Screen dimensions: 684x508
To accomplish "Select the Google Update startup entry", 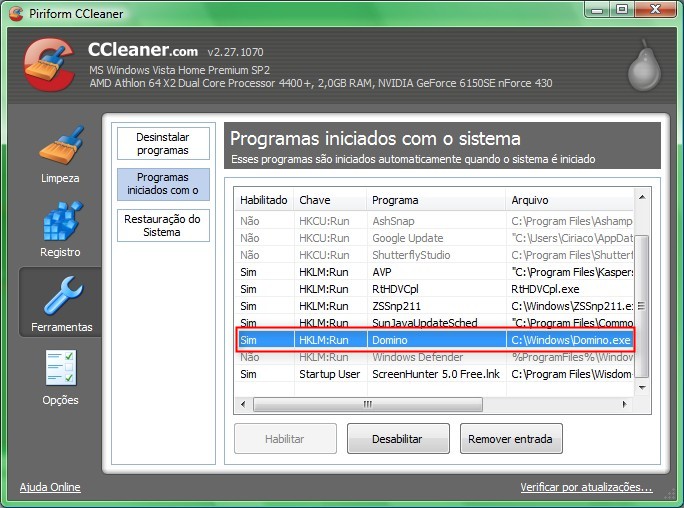I will (x=434, y=238).
